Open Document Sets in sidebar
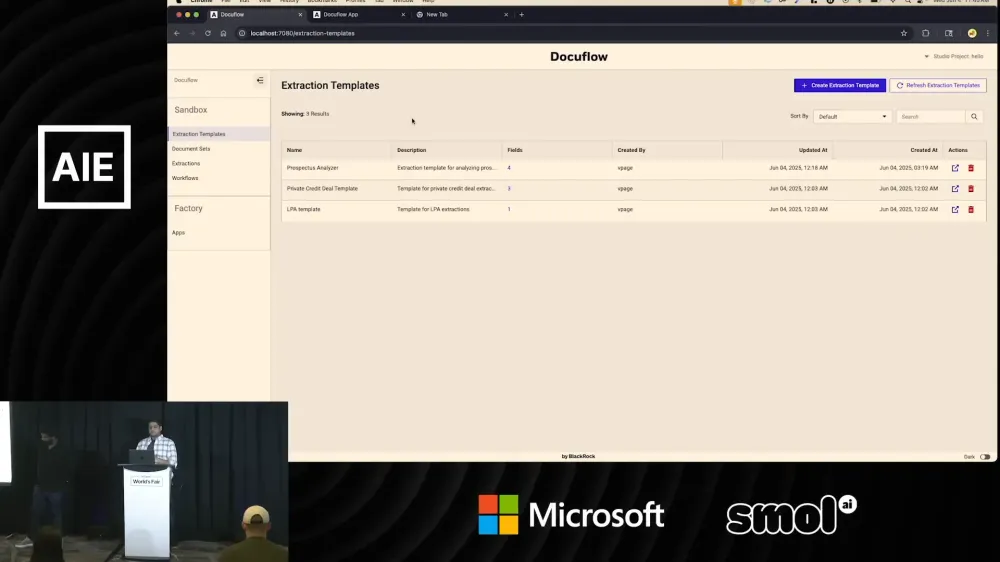The width and height of the screenshot is (1000, 562). click(191, 149)
